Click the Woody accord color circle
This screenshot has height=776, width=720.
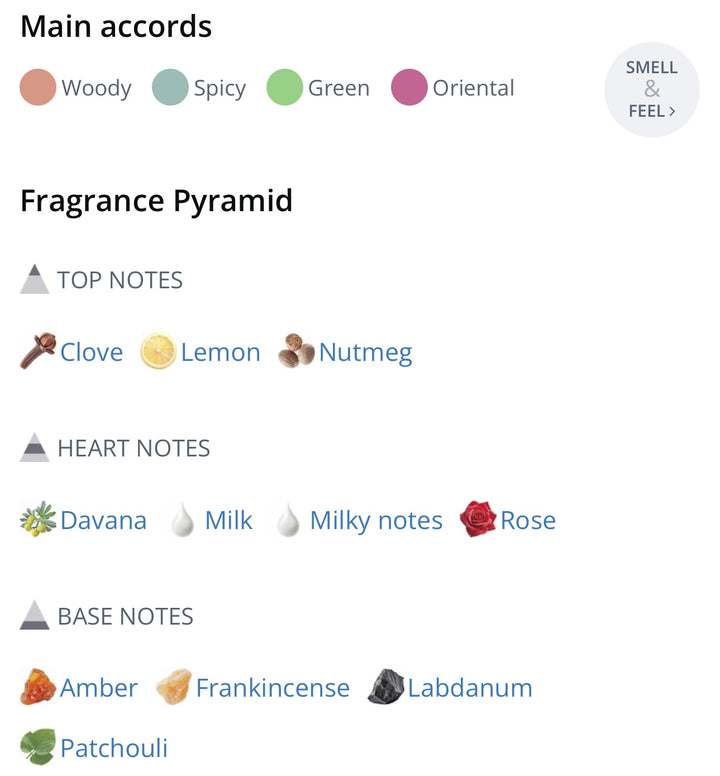click(x=38, y=87)
